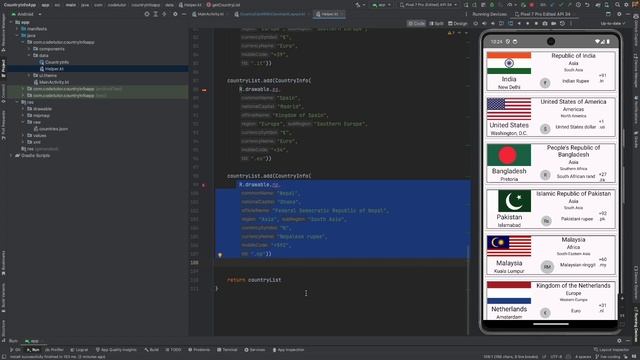Screen dimensions: 640x360
Task: Open MainActivity.kt from project tree
Action: click(51, 82)
